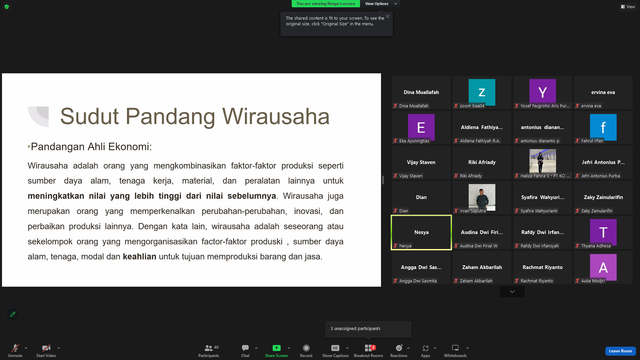640x360 pixels.
Task: Toggle Unmute microphone
Action: [15, 350]
